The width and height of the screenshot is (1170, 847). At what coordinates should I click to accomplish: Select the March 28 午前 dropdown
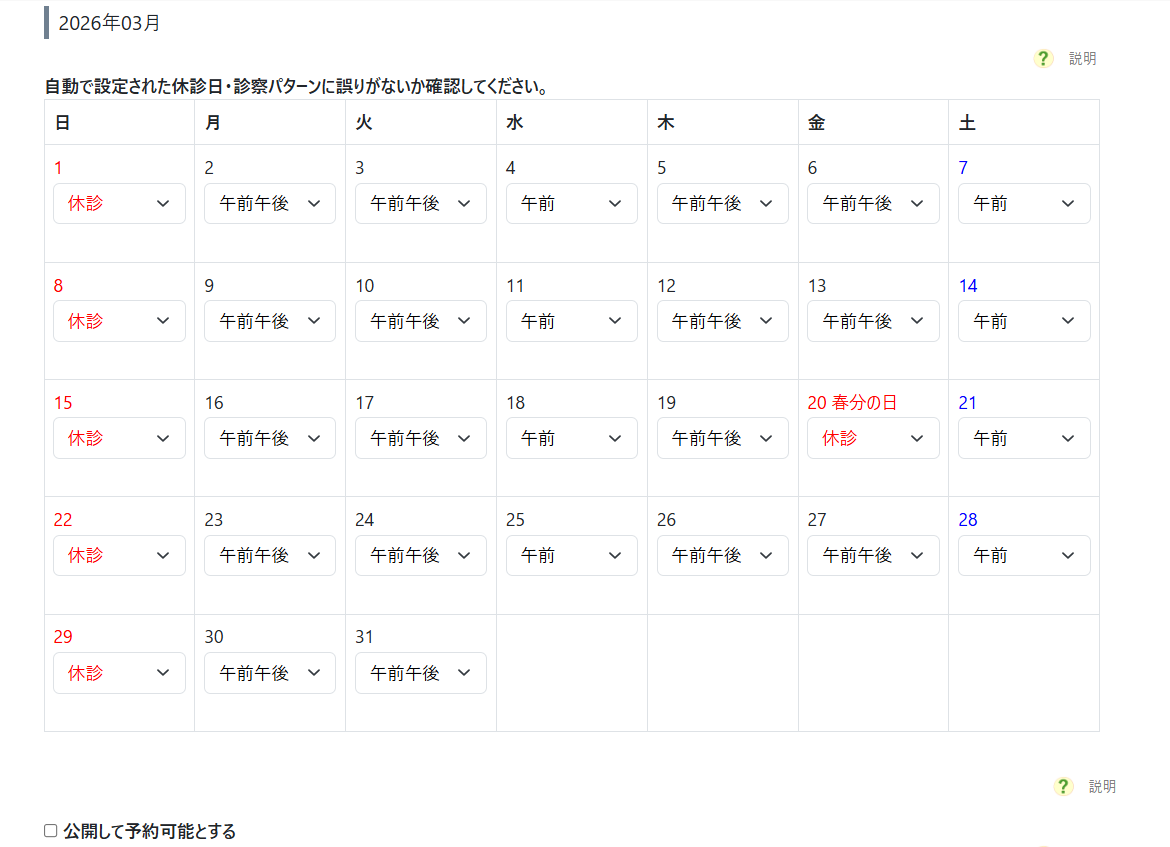coord(1023,555)
